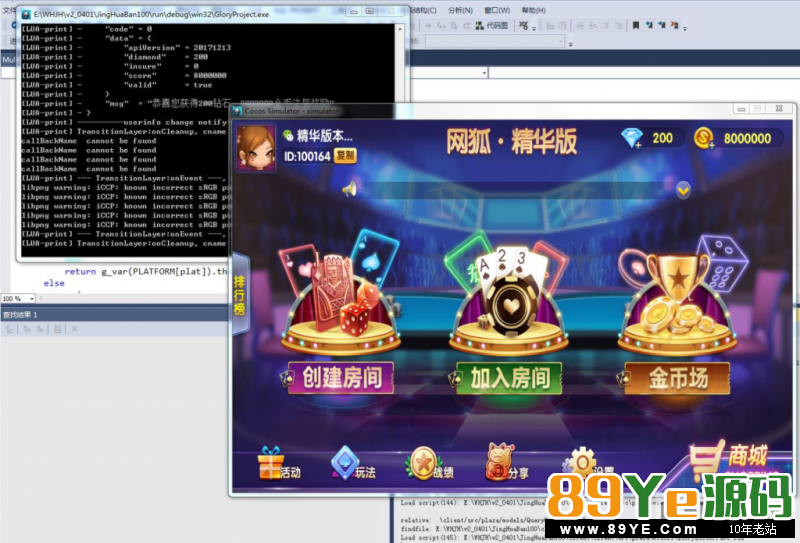Add coins via the gold coin icon

tap(704, 138)
